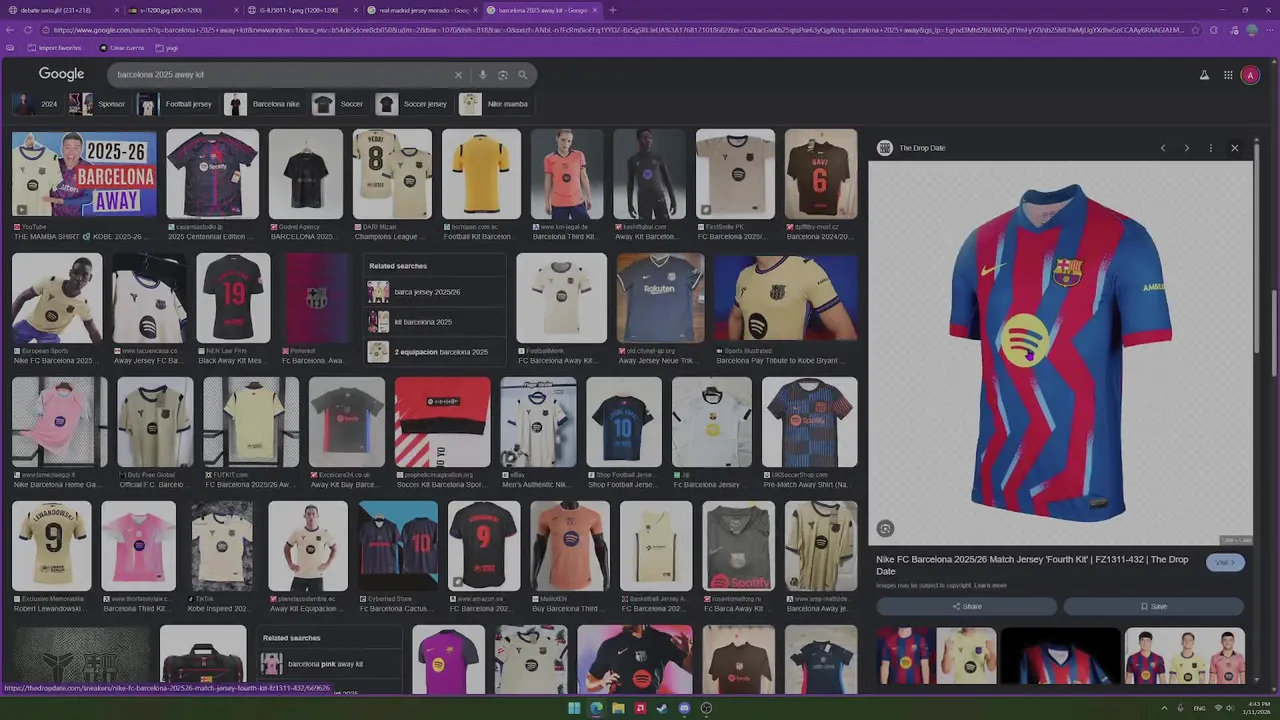The height and width of the screenshot is (720, 1280).
Task: Select 'barcelona pink away kit' related search
Action: 330,664
